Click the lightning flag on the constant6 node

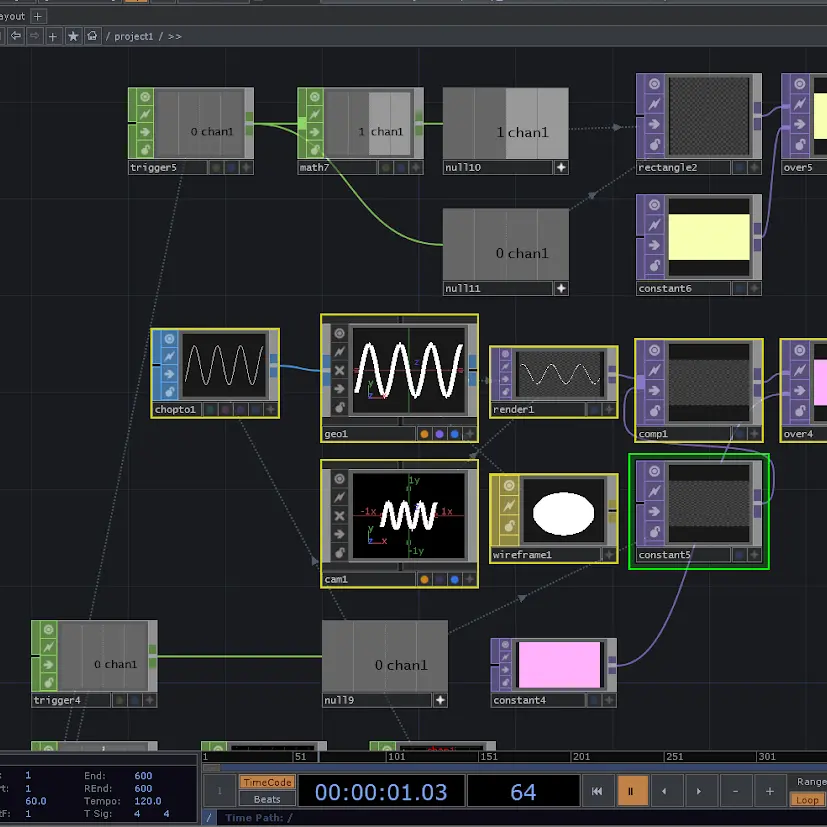coord(653,227)
